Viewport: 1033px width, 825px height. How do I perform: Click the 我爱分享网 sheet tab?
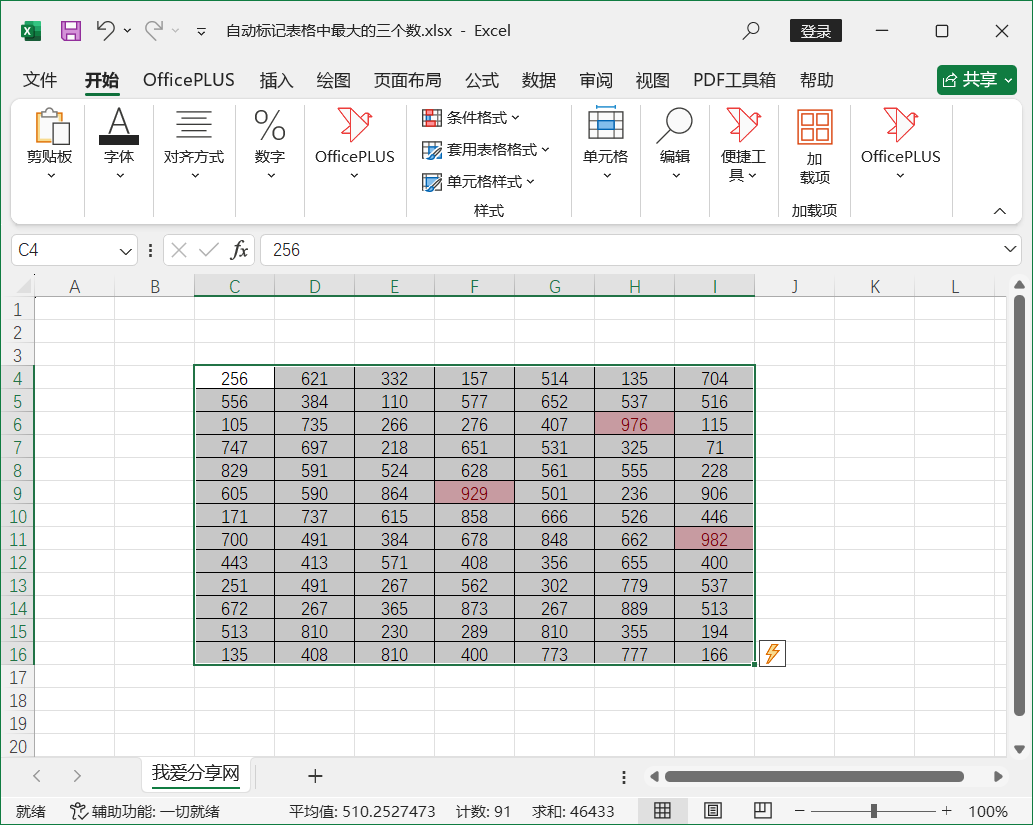(196, 773)
